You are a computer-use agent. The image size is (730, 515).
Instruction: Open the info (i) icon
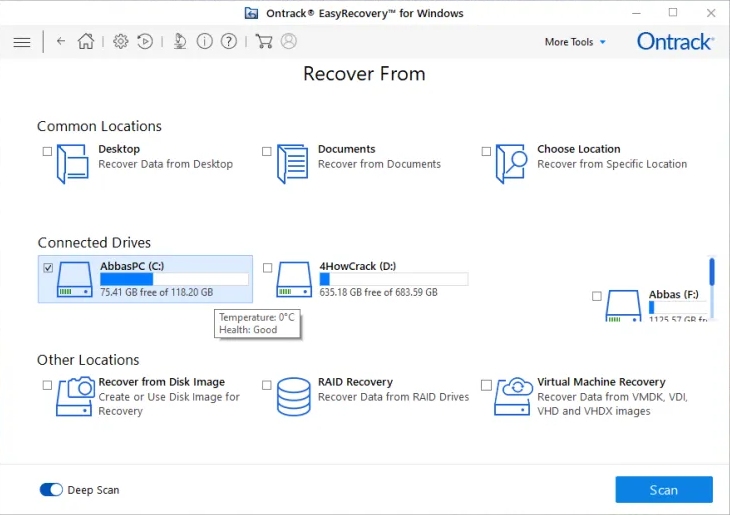tap(204, 41)
